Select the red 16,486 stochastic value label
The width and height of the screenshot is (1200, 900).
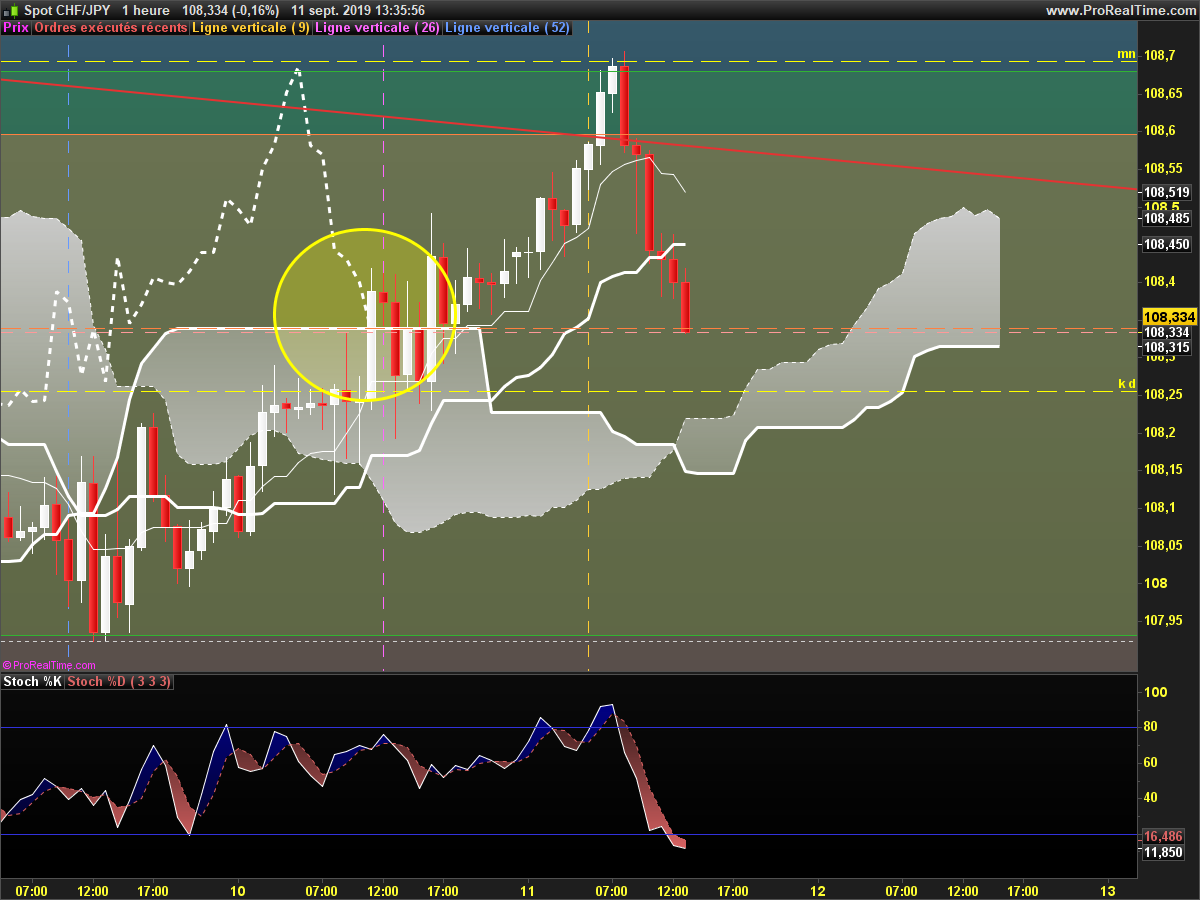(x=1163, y=836)
